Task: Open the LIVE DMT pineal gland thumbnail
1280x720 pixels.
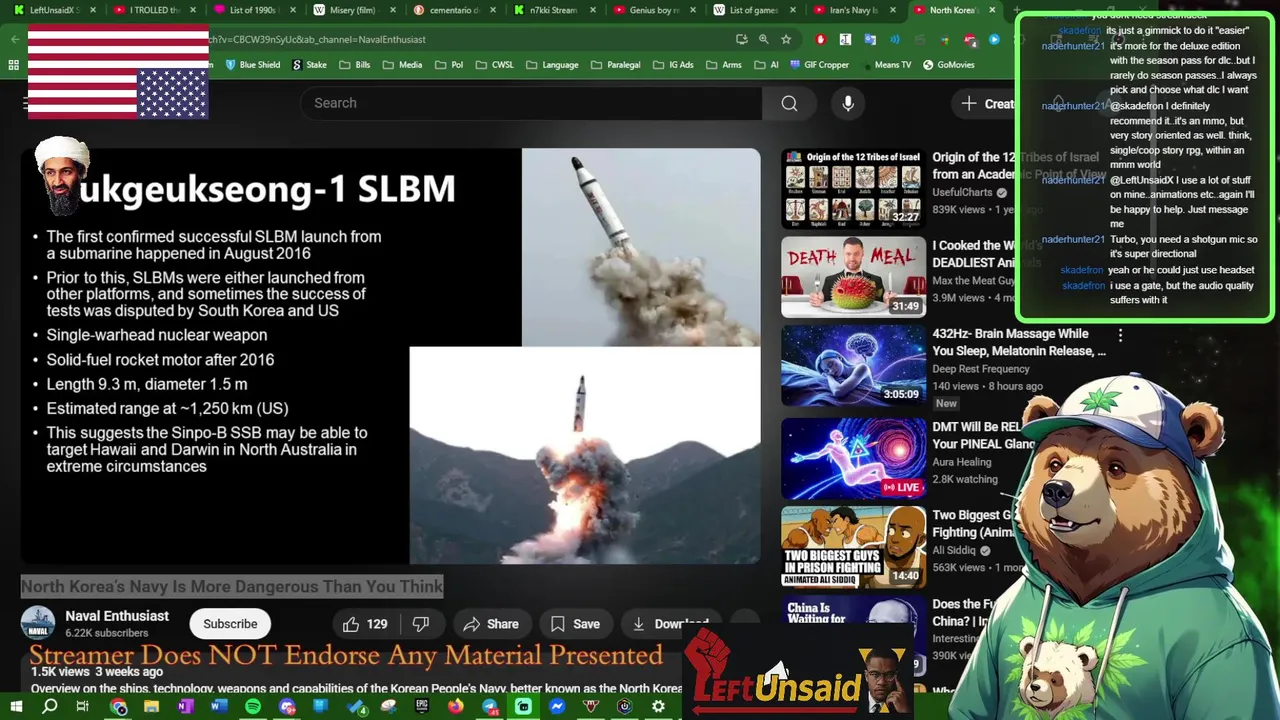Action: coord(853,458)
